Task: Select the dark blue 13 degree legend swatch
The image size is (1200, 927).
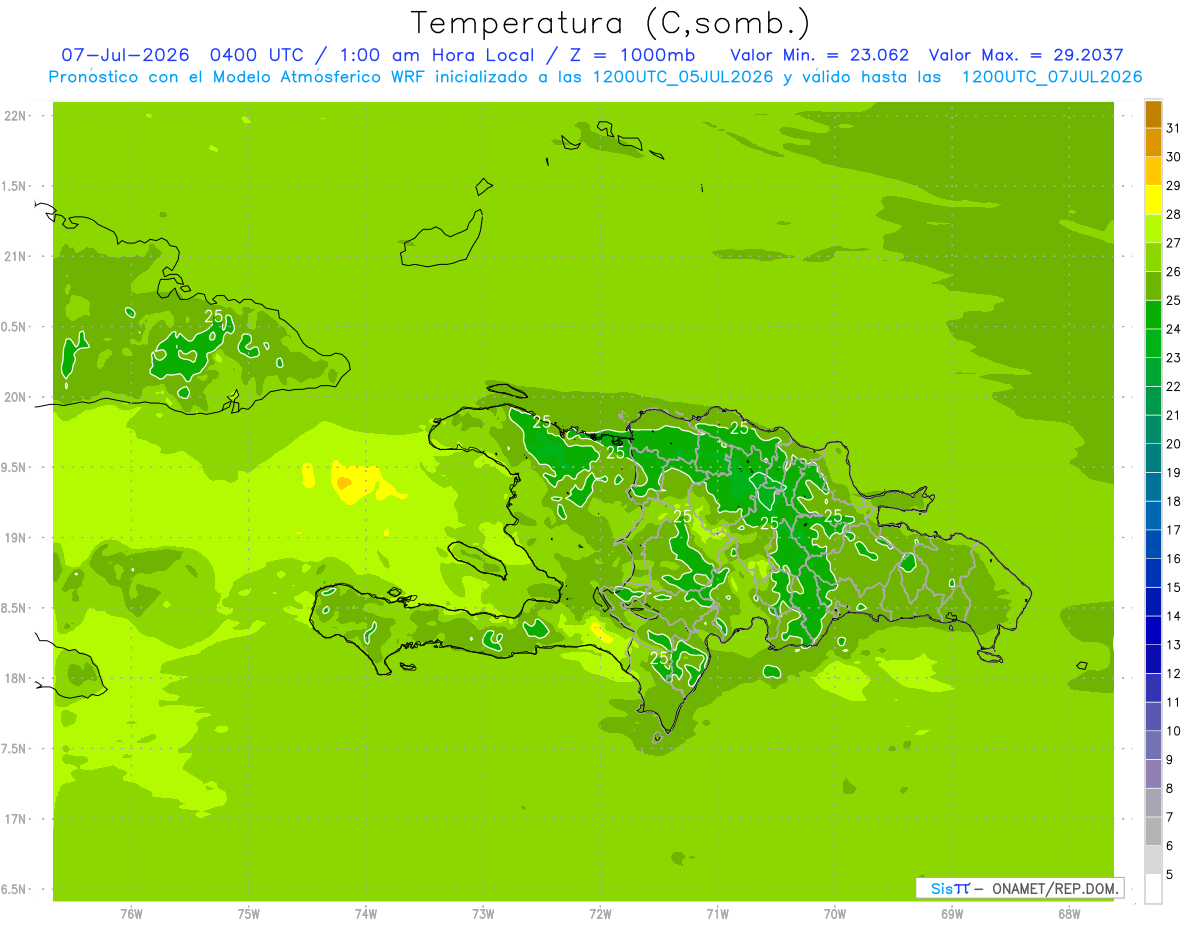Action: pyautogui.click(x=1153, y=630)
